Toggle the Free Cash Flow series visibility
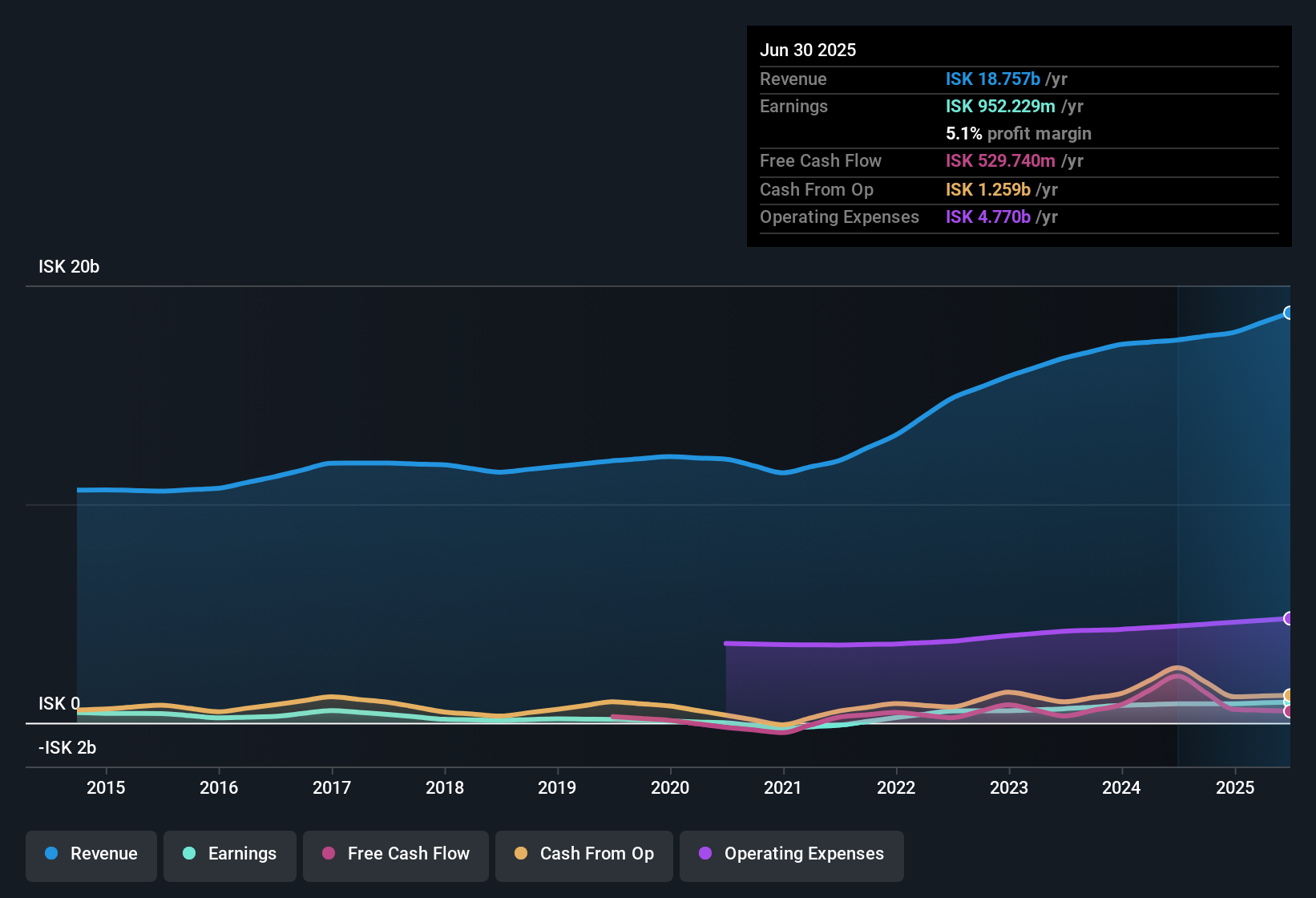The width and height of the screenshot is (1316, 898). (x=395, y=855)
